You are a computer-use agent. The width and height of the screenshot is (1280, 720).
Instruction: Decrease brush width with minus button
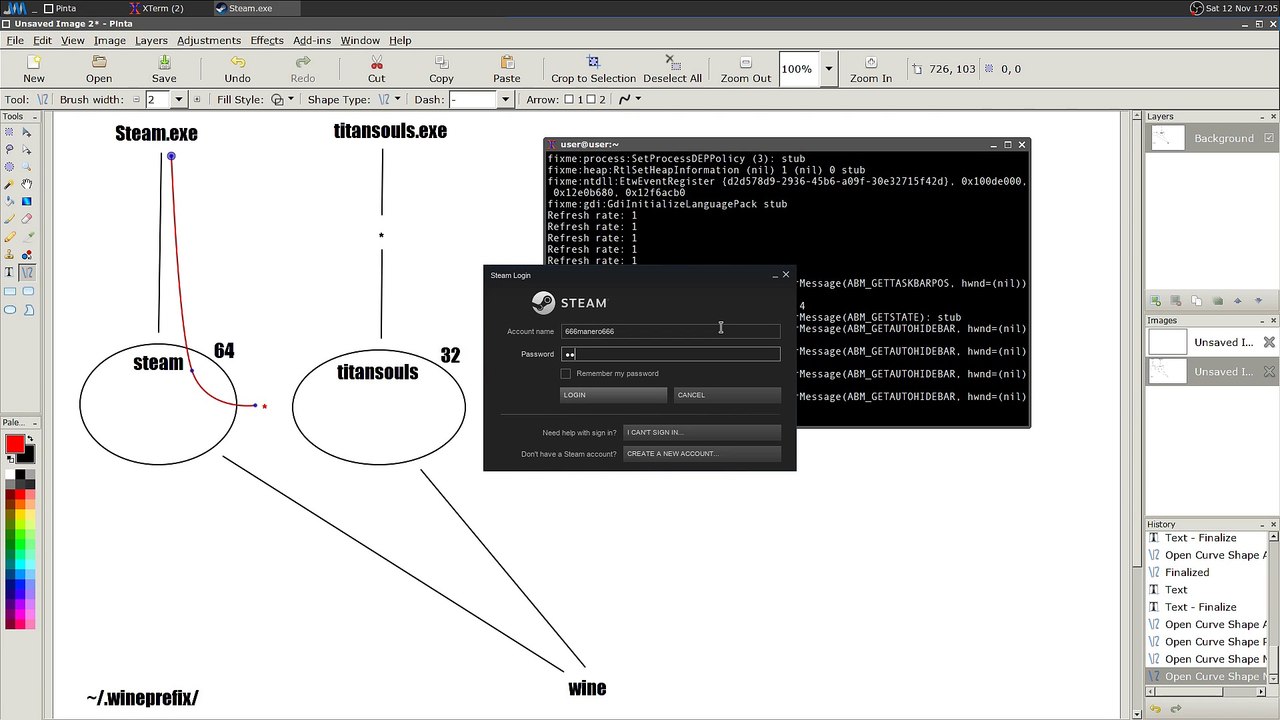pyautogui.click(x=135, y=99)
